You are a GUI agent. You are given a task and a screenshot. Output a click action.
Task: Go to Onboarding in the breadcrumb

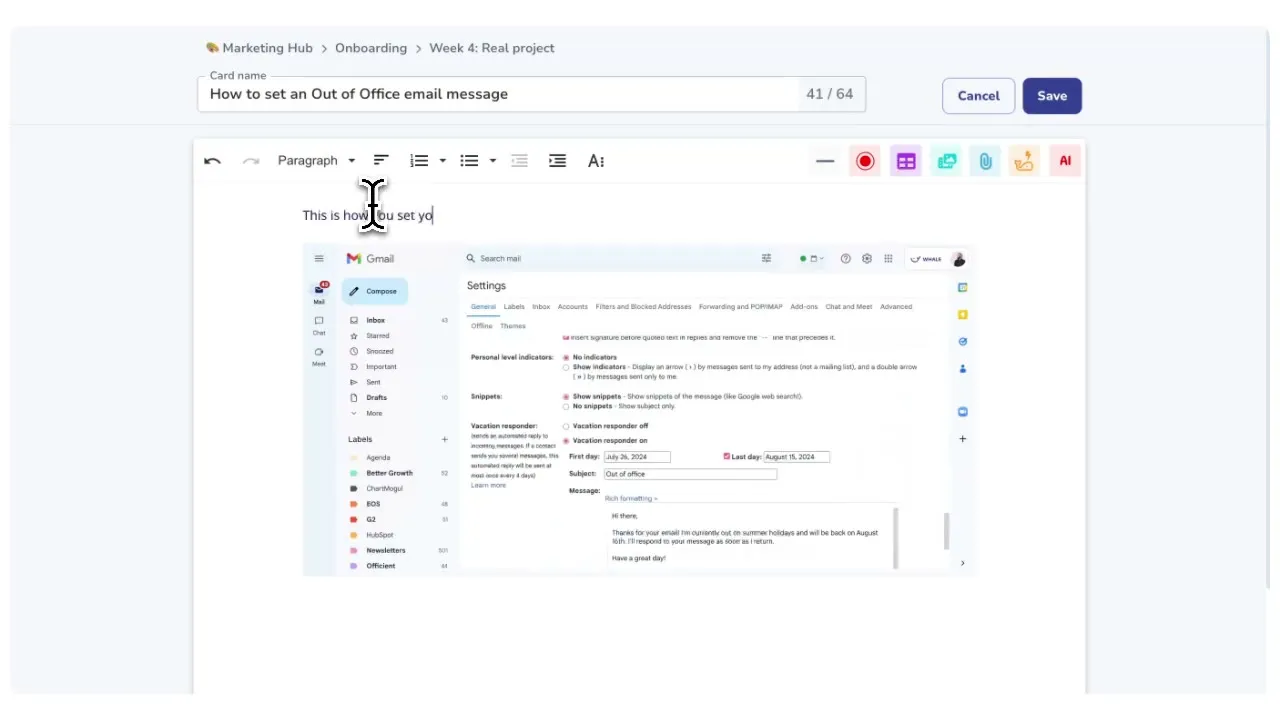(x=371, y=48)
